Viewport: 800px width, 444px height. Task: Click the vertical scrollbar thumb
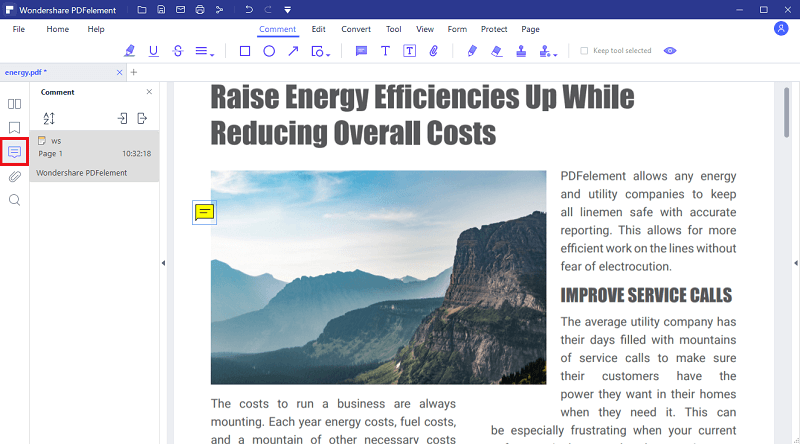786,112
